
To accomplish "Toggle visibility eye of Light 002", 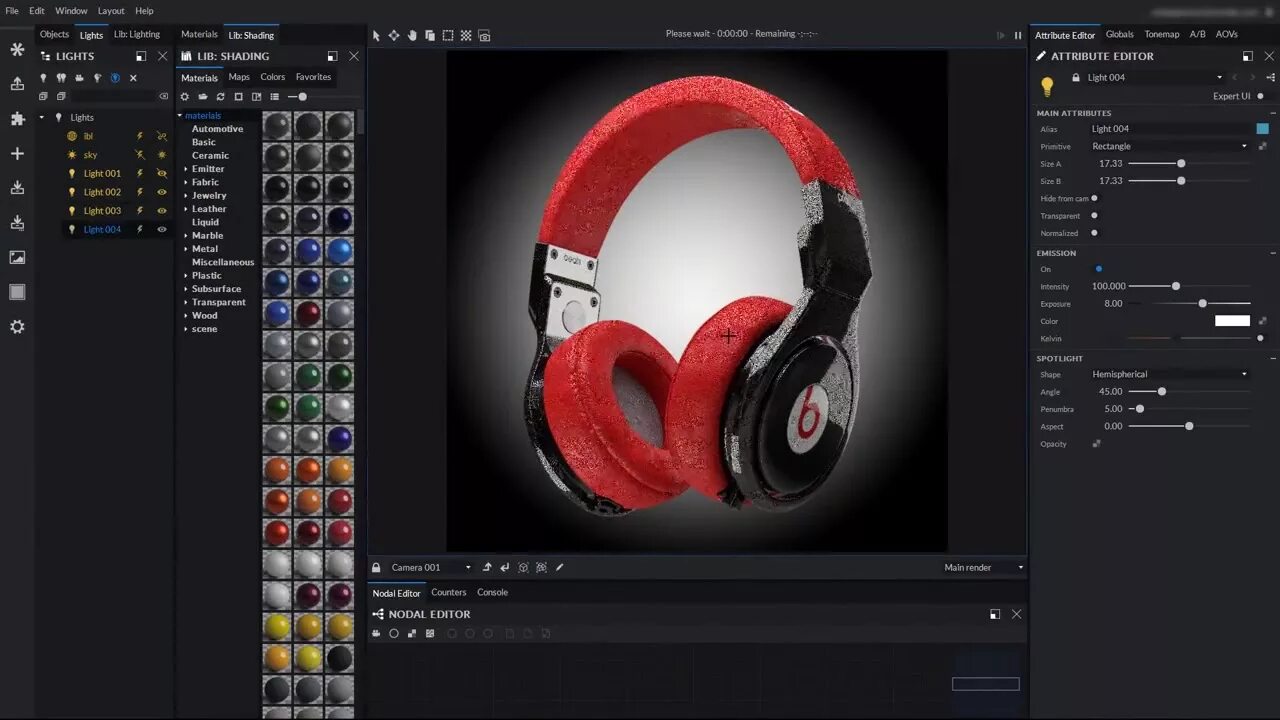I will point(162,192).
